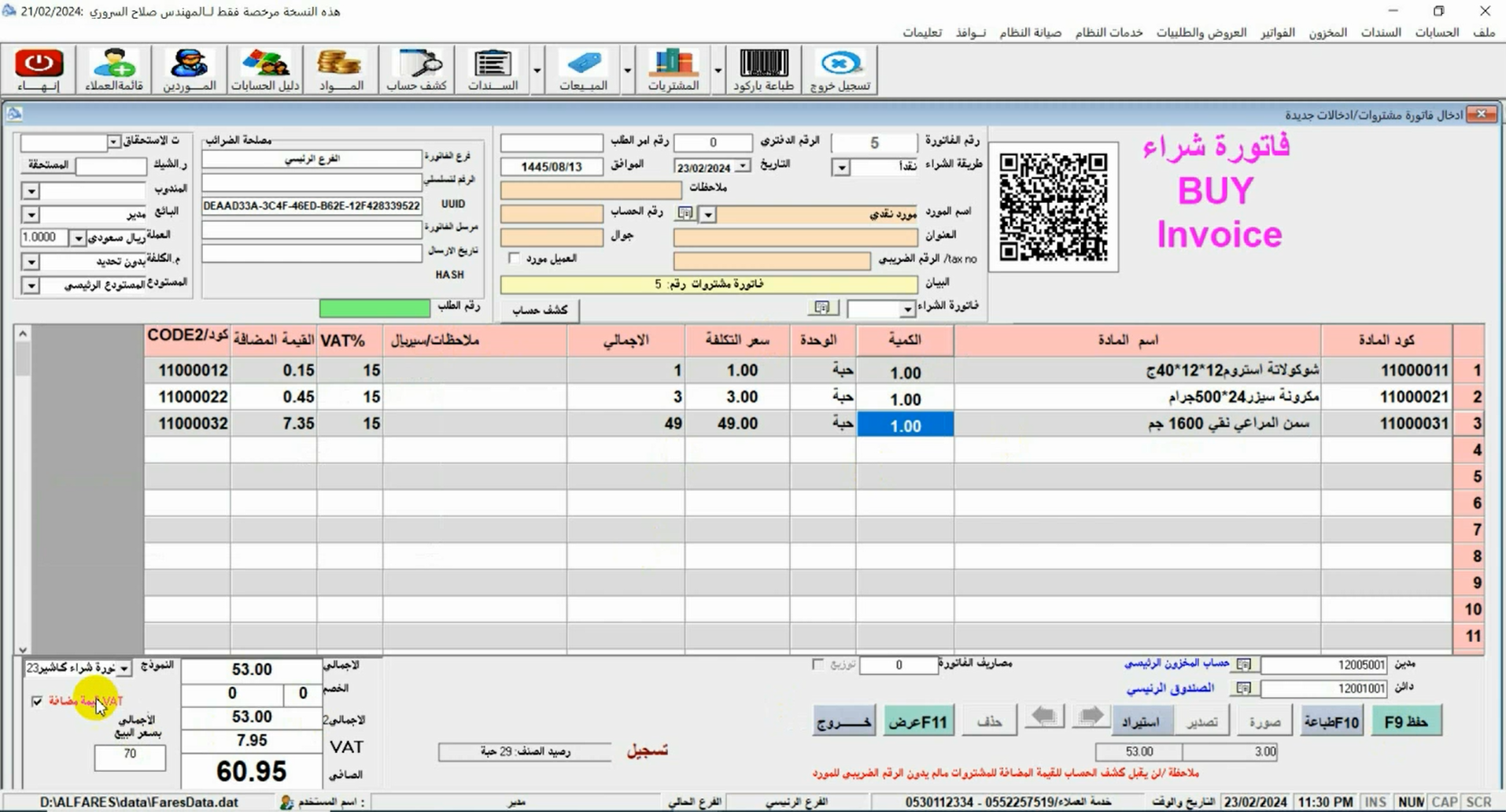This screenshot has width=1506, height=812.
Task: Toggle the customer-supplier checkbox
Action: (x=514, y=258)
